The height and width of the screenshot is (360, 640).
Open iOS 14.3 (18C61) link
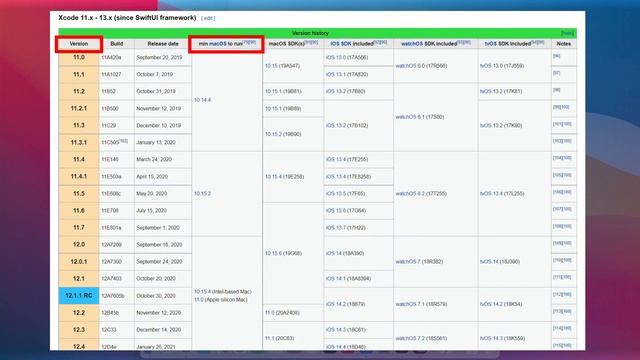(x=346, y=330)
